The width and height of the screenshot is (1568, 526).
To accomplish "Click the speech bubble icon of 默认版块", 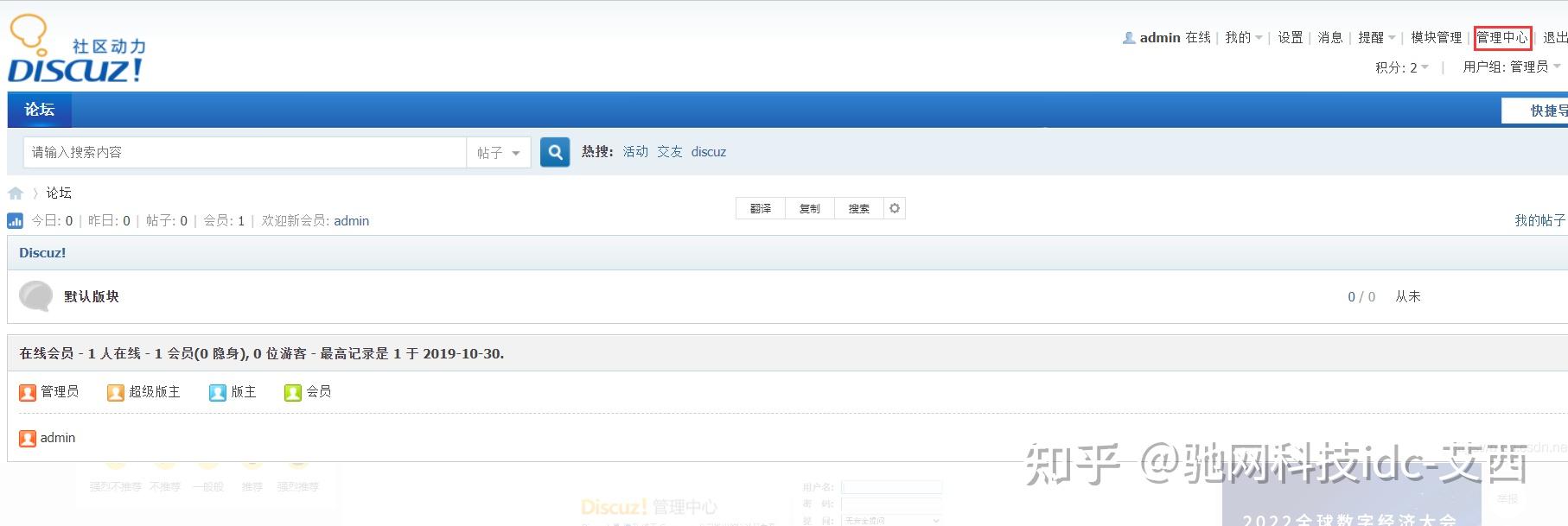I will 35,296.
